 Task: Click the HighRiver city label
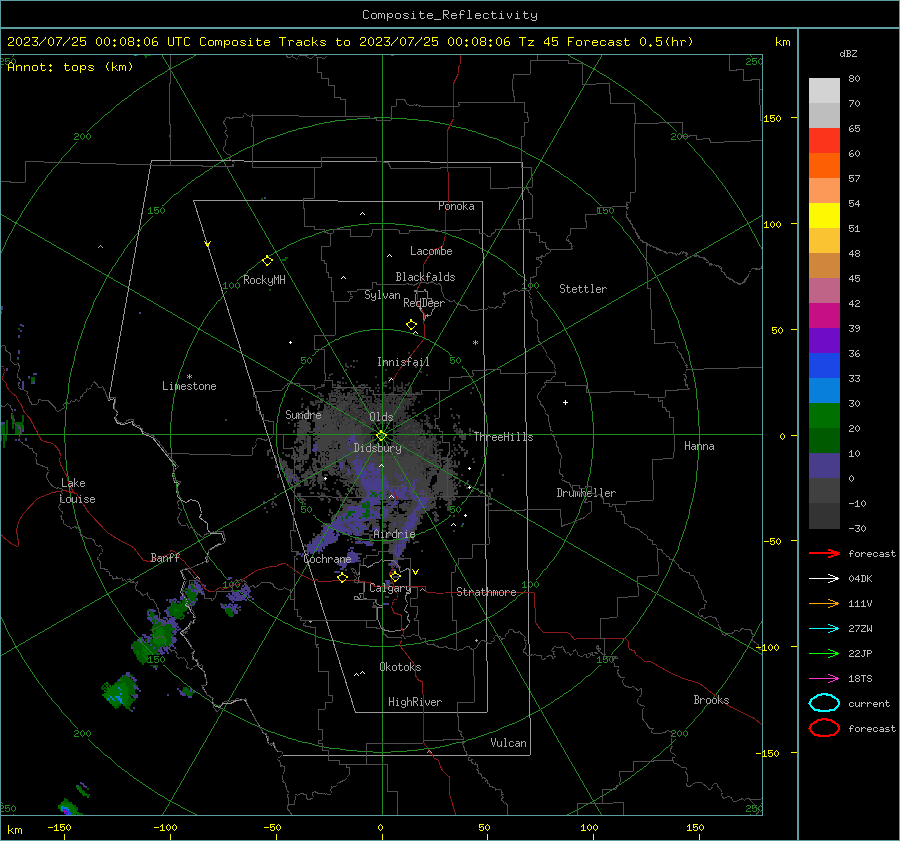[x=415, y=702]
